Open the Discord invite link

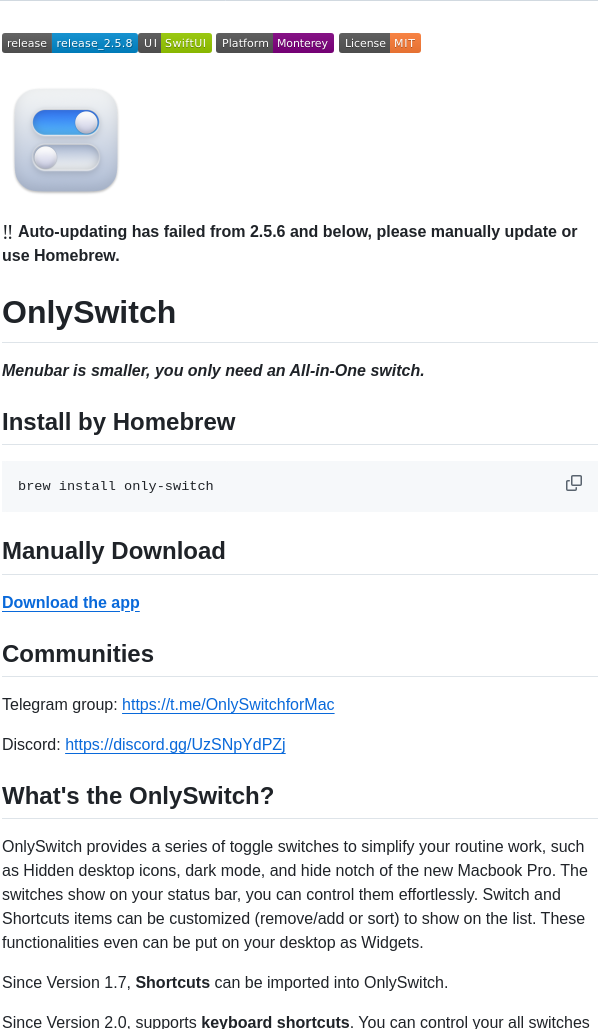coord(174,744)
